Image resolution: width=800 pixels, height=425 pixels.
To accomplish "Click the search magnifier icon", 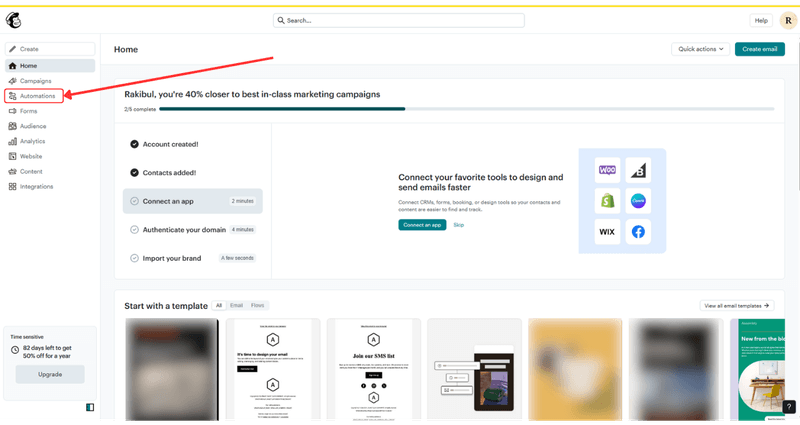I will tap(281, 20).
